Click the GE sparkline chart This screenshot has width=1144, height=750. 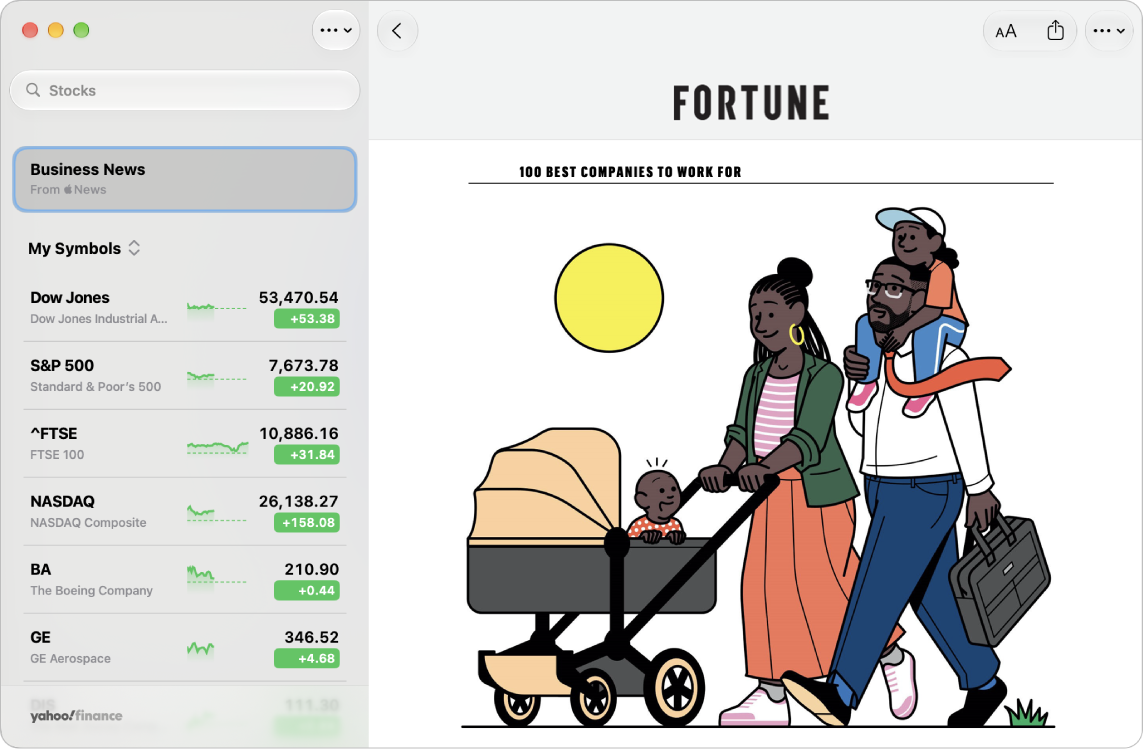[x=201, y=647]
